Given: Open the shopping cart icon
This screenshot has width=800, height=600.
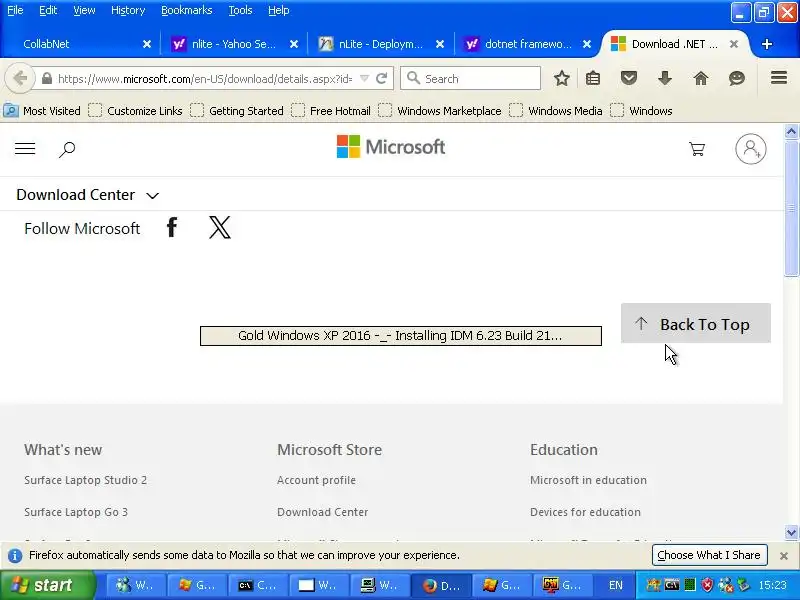Looking at the screenshot, I should (696, 149).
